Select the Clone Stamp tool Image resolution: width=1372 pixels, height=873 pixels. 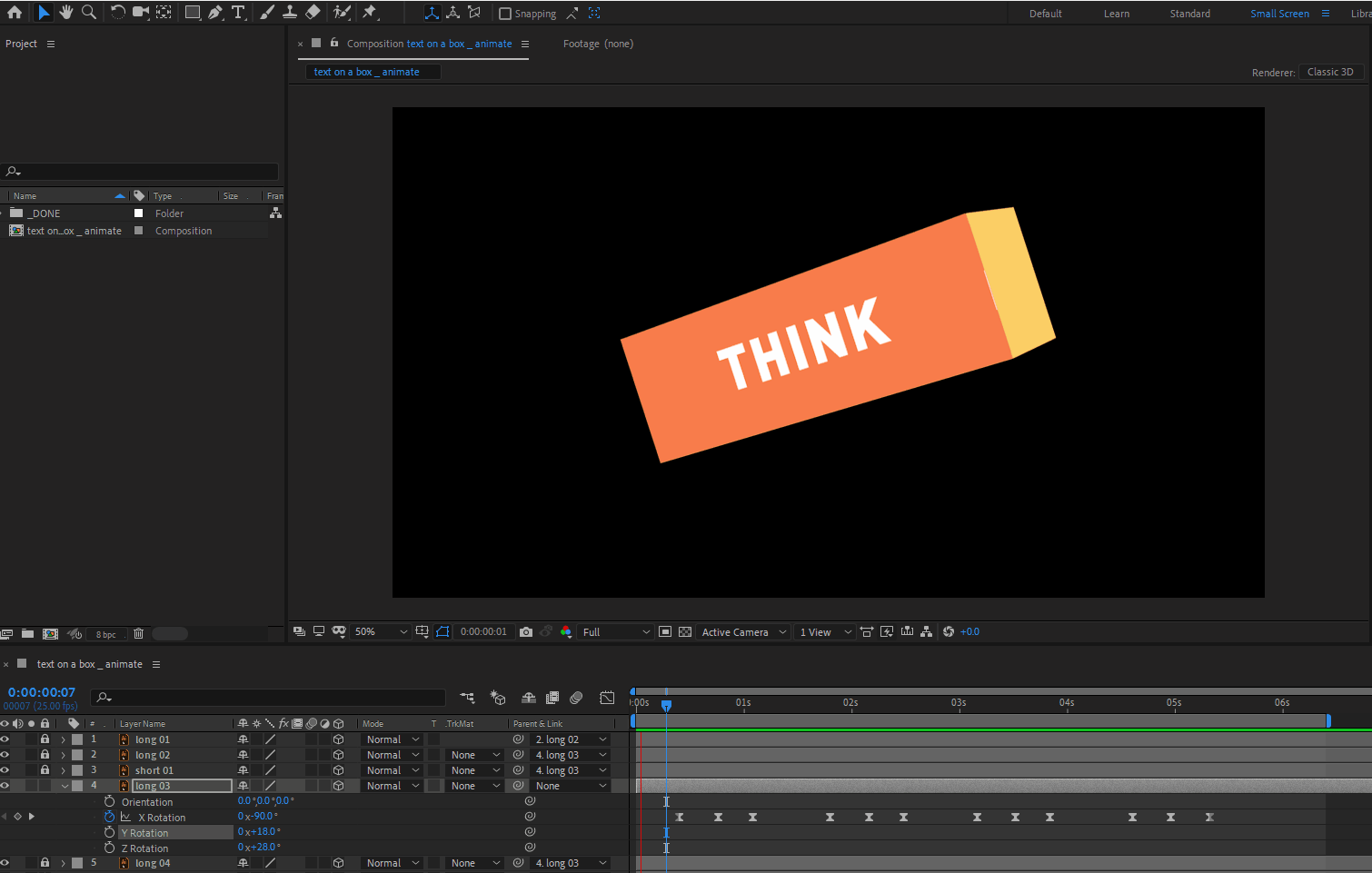click(290, 13)
